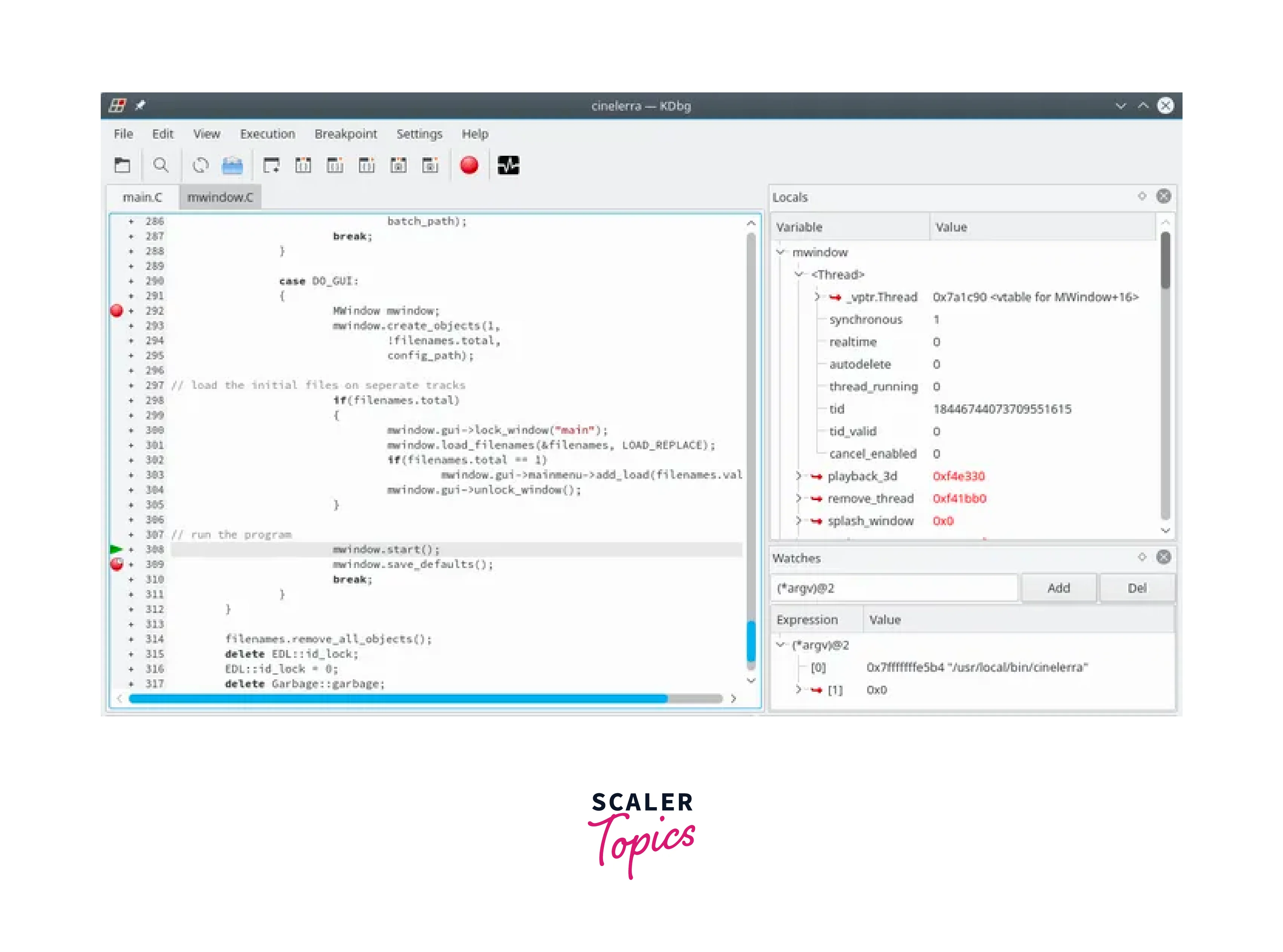
Task: Close the Watches panel
Action: coord(1164,557)
